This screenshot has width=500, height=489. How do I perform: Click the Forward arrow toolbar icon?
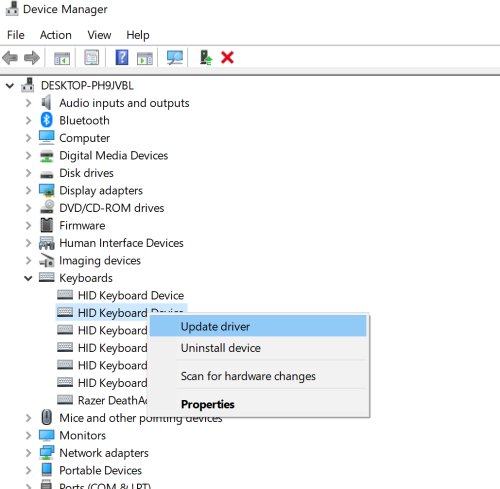pyautogui.click(x=32, y=58)
